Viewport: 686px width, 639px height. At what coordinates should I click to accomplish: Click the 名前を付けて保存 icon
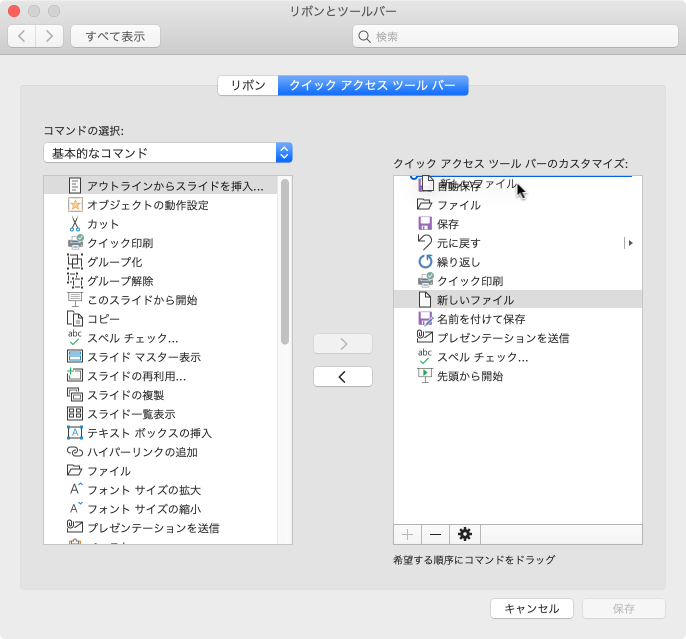pos(424,319)
